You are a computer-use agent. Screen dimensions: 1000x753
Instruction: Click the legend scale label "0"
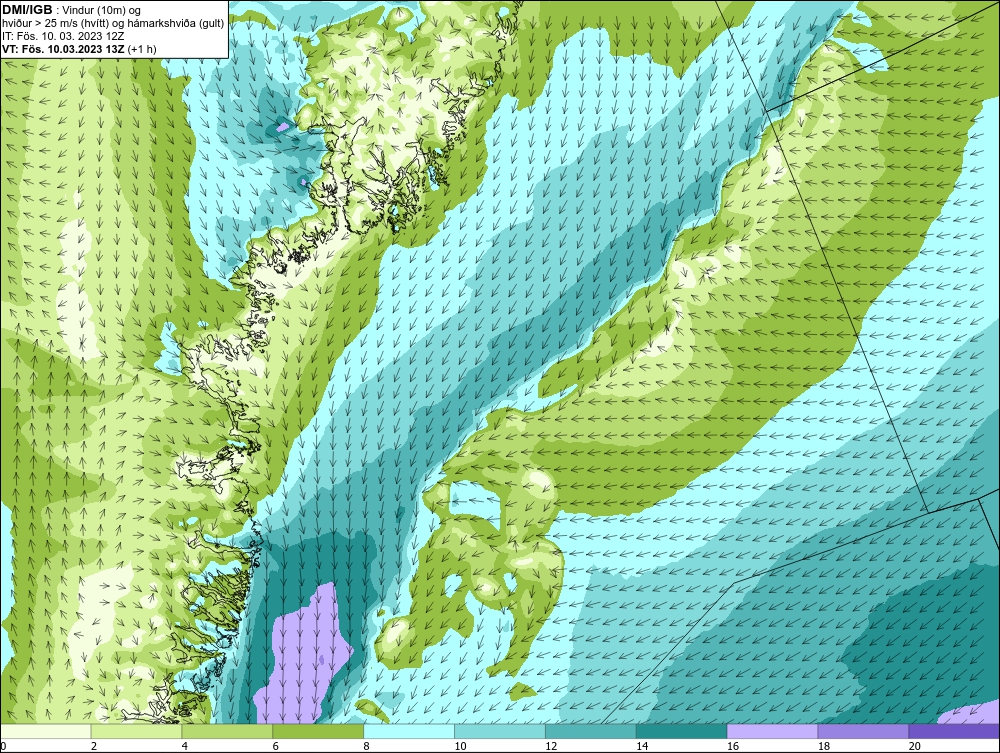tap(3, 746)
